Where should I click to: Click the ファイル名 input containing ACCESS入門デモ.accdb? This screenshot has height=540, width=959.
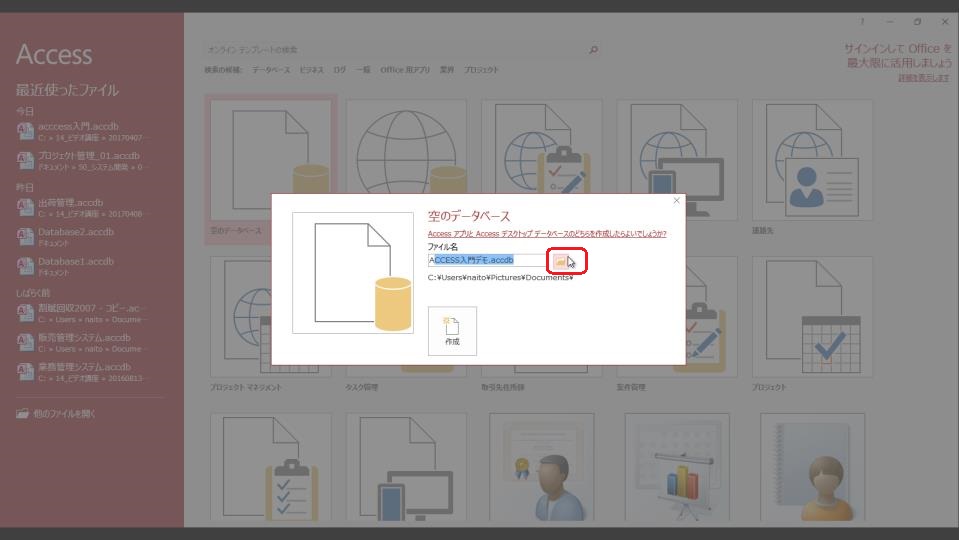pyautogui.click(x=486, y=261)
